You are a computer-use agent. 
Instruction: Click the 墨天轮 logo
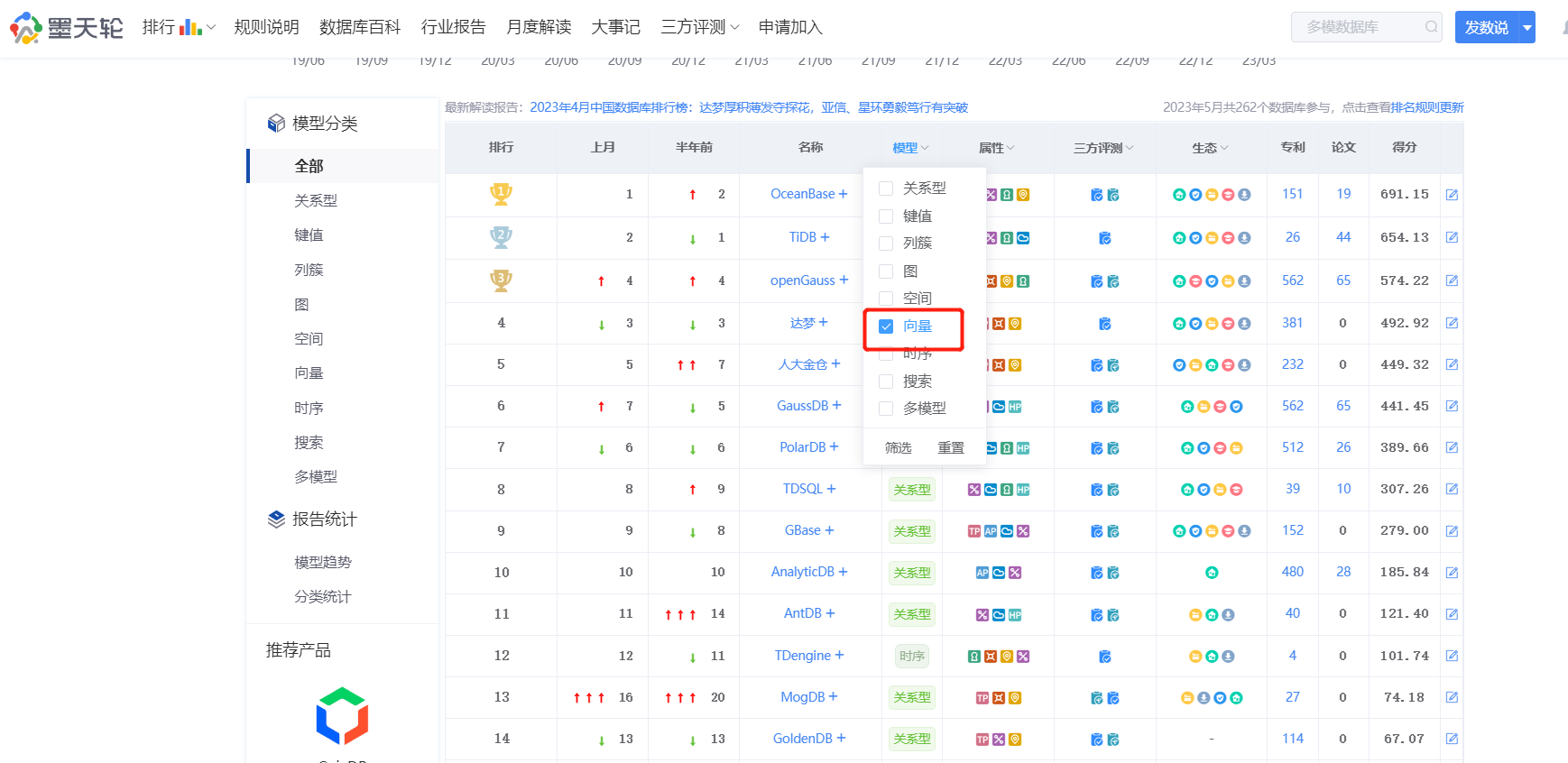coord(66,27)
